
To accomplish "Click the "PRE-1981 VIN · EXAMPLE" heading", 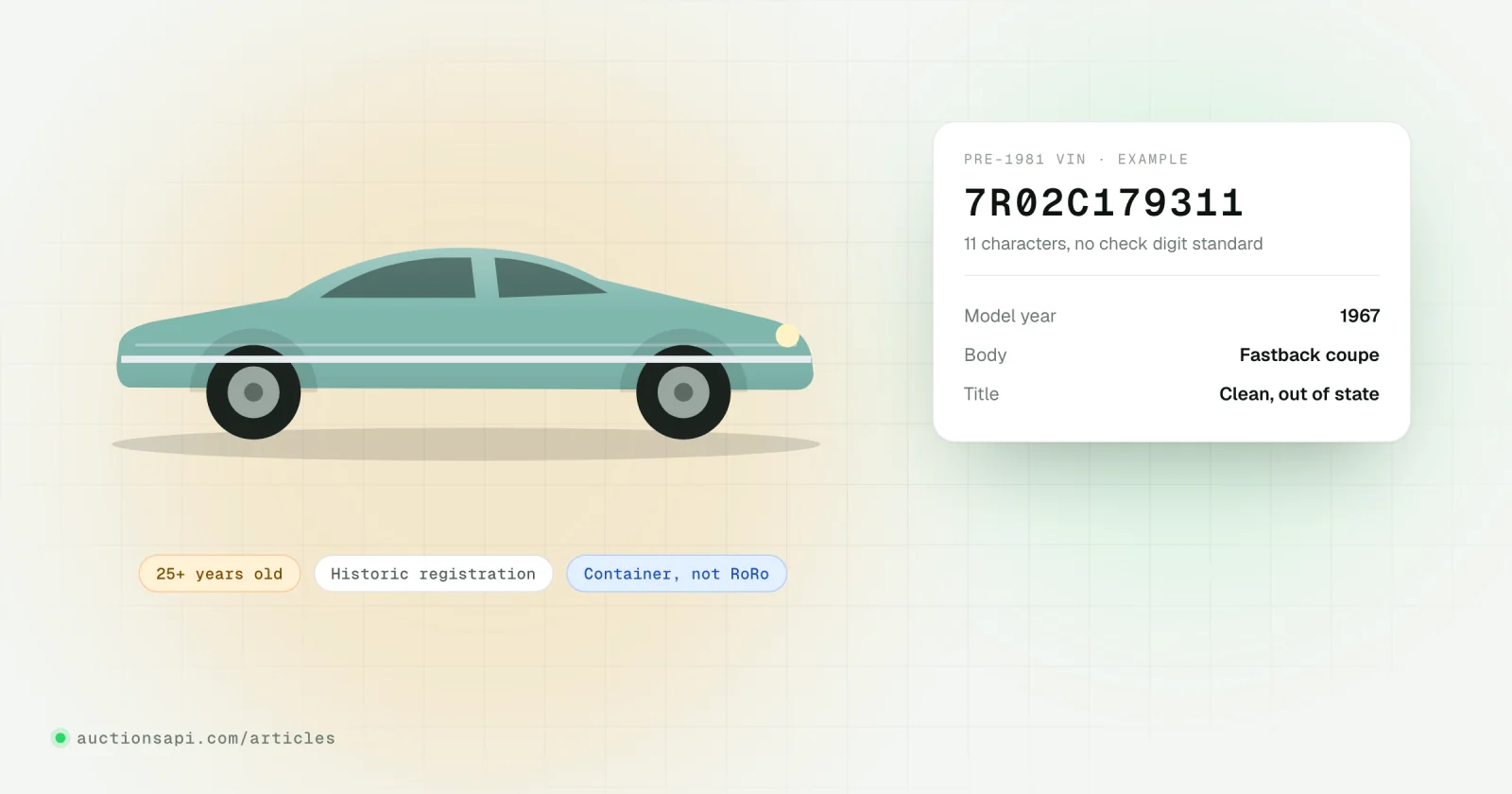I will 1076,159.
